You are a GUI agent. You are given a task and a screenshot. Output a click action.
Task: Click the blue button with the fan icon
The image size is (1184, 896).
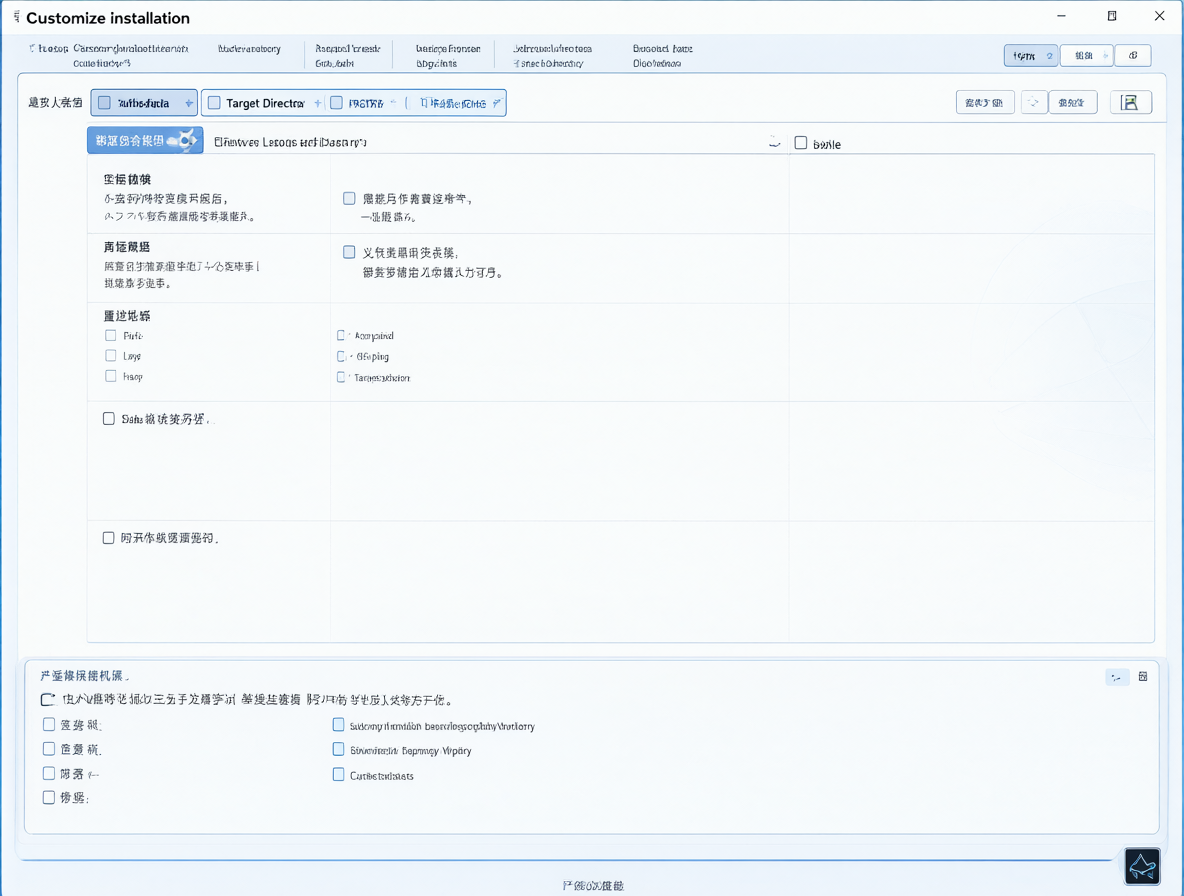pyautogui.click(x=145, y=140)
